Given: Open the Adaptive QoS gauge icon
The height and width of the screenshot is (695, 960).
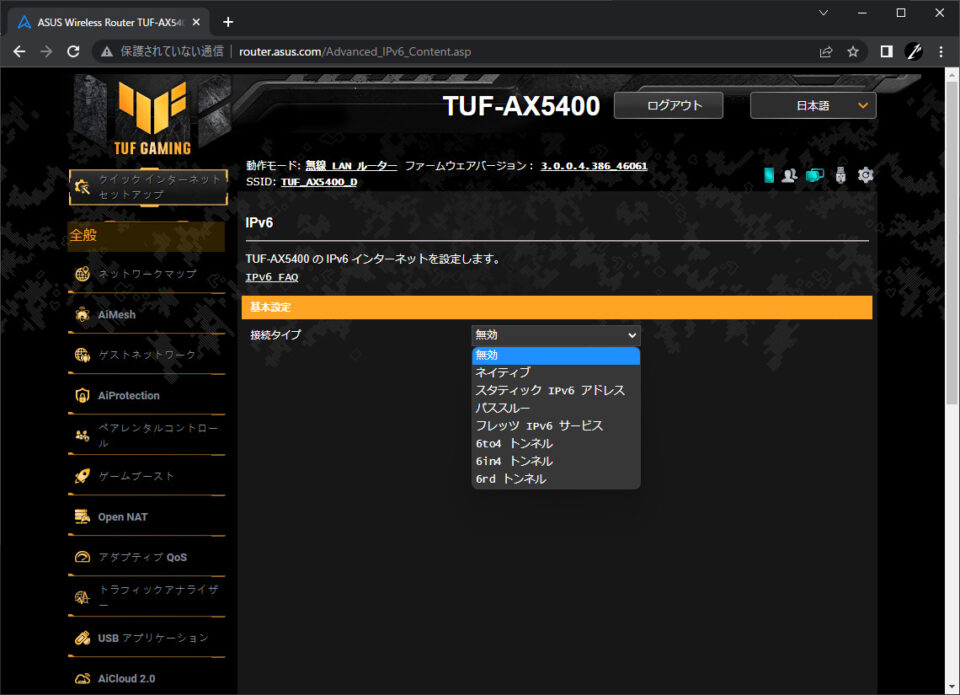Looking at the screenshot, I should coord(82,557).
